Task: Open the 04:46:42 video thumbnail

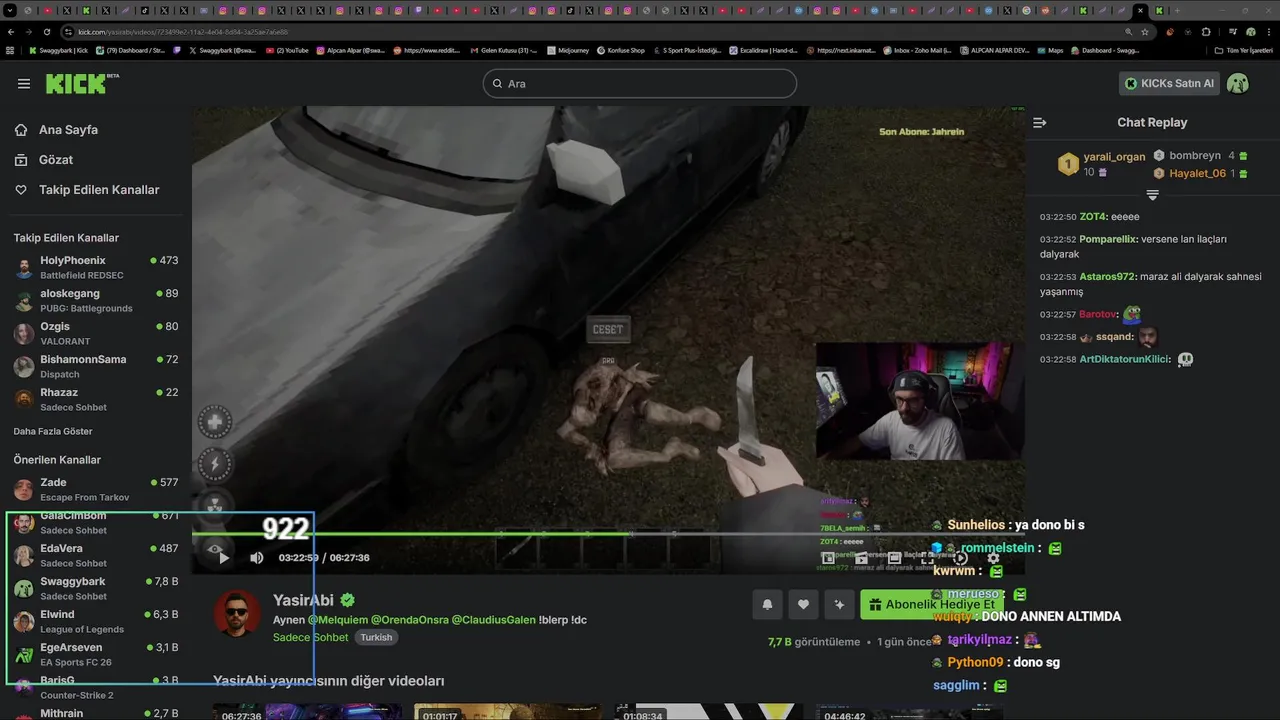Action: (910, 711)
